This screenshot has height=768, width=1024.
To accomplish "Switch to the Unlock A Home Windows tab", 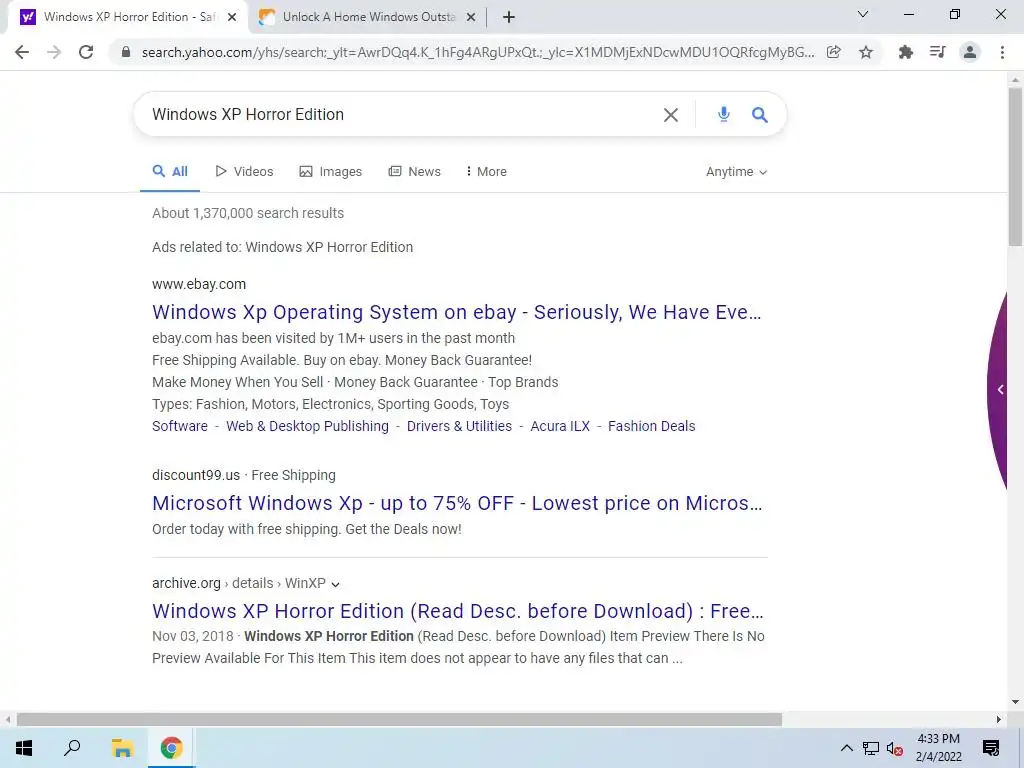I will click(368, 17).
